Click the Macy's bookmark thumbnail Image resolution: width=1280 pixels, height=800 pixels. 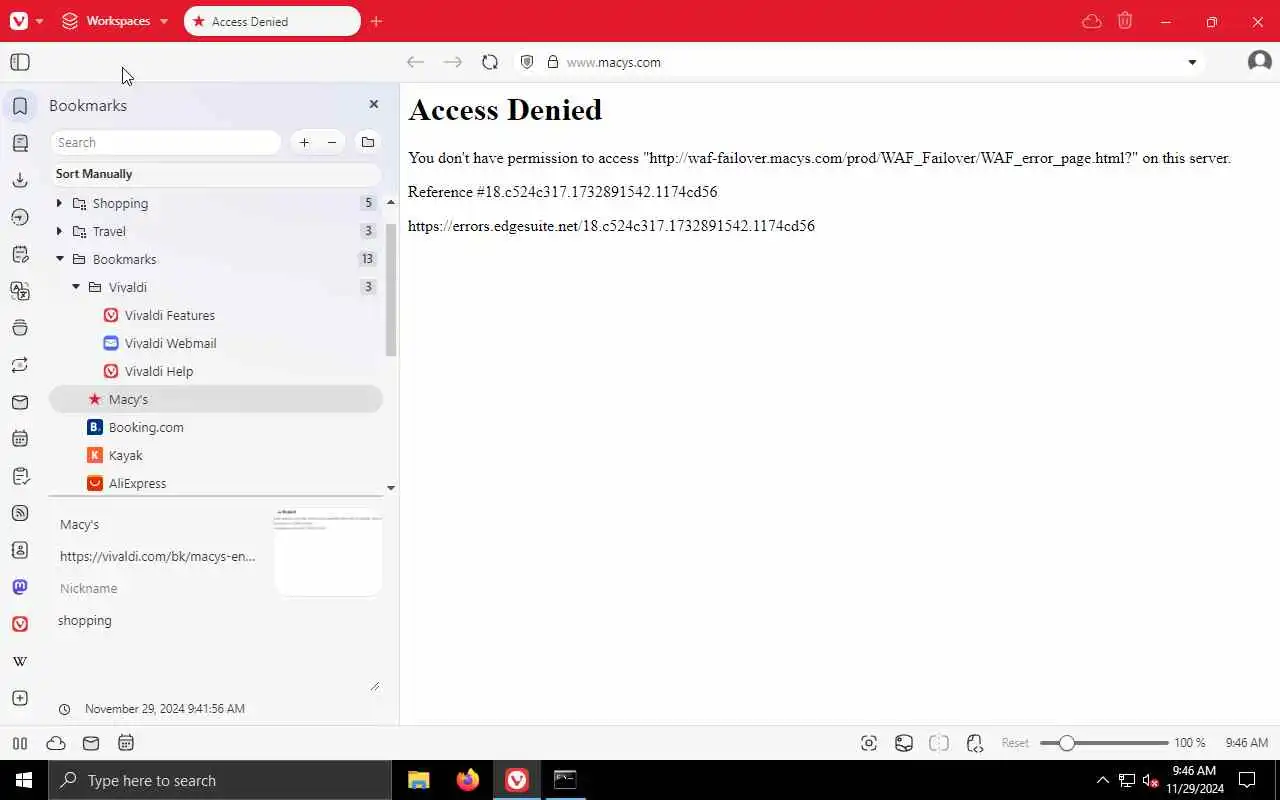coord(328,553)
